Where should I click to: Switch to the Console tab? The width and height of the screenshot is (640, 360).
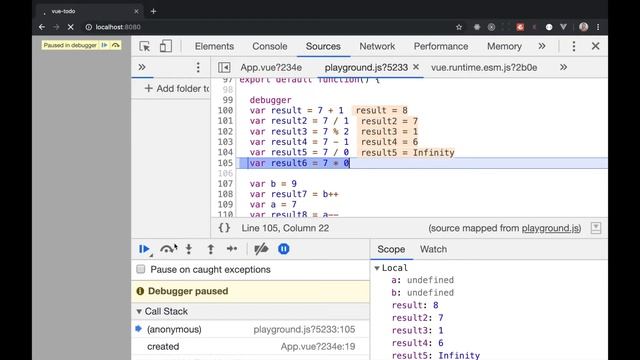(270, 46)
